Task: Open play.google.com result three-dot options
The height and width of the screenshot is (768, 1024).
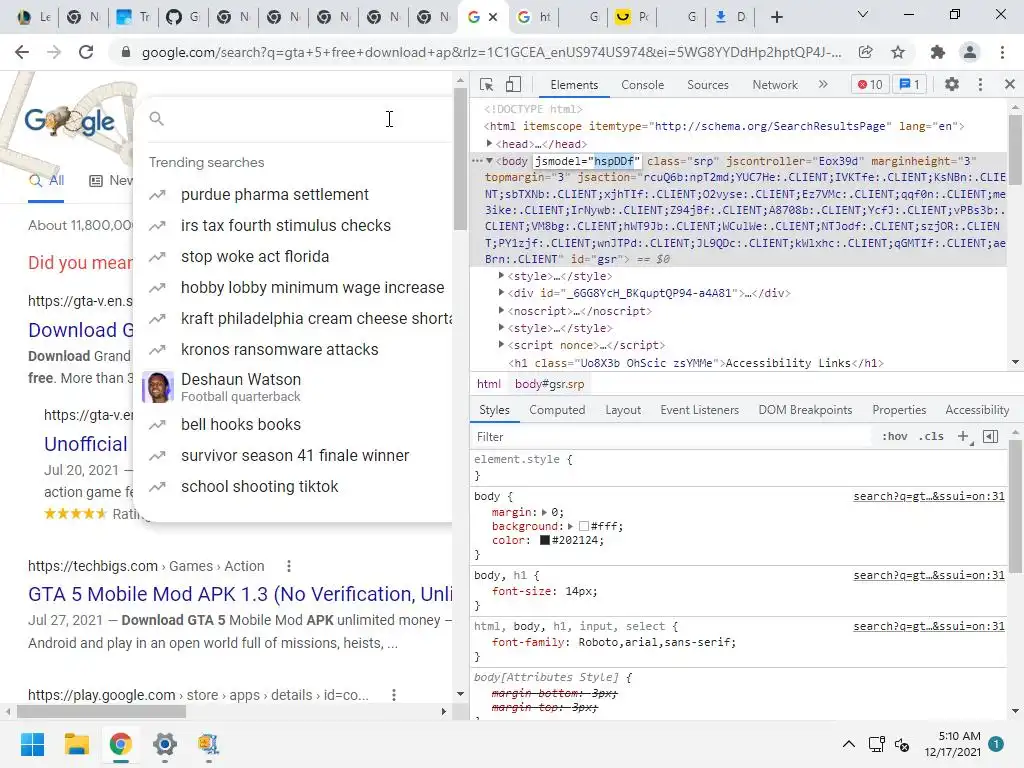Action: 393,695
